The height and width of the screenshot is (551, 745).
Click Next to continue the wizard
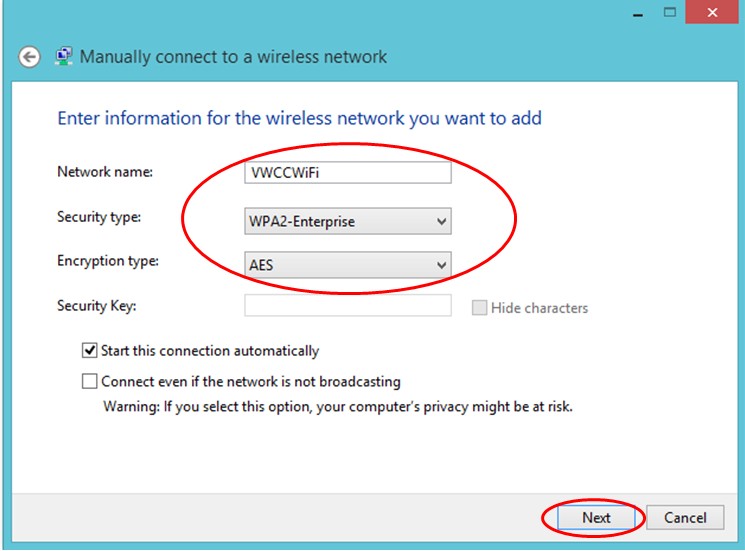pyautogui.click(x=596, y=518)
